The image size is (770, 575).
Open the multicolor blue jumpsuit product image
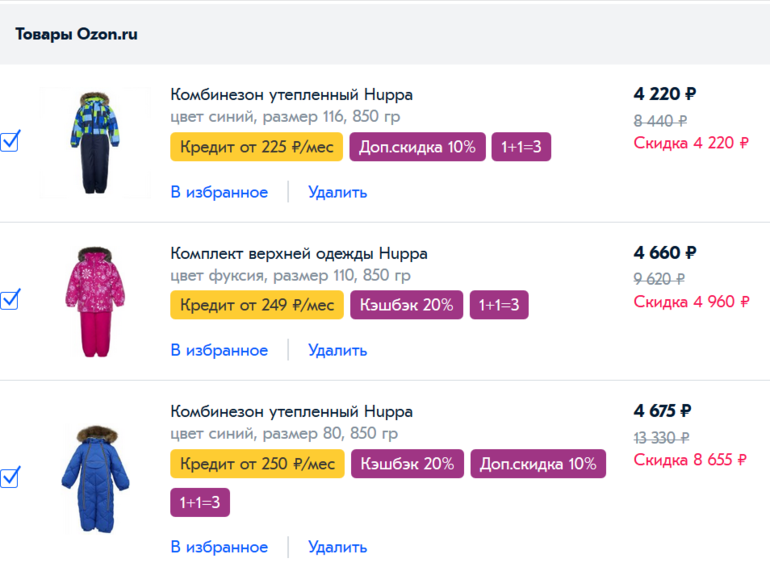pyautogui.click(x=95, y=143)
